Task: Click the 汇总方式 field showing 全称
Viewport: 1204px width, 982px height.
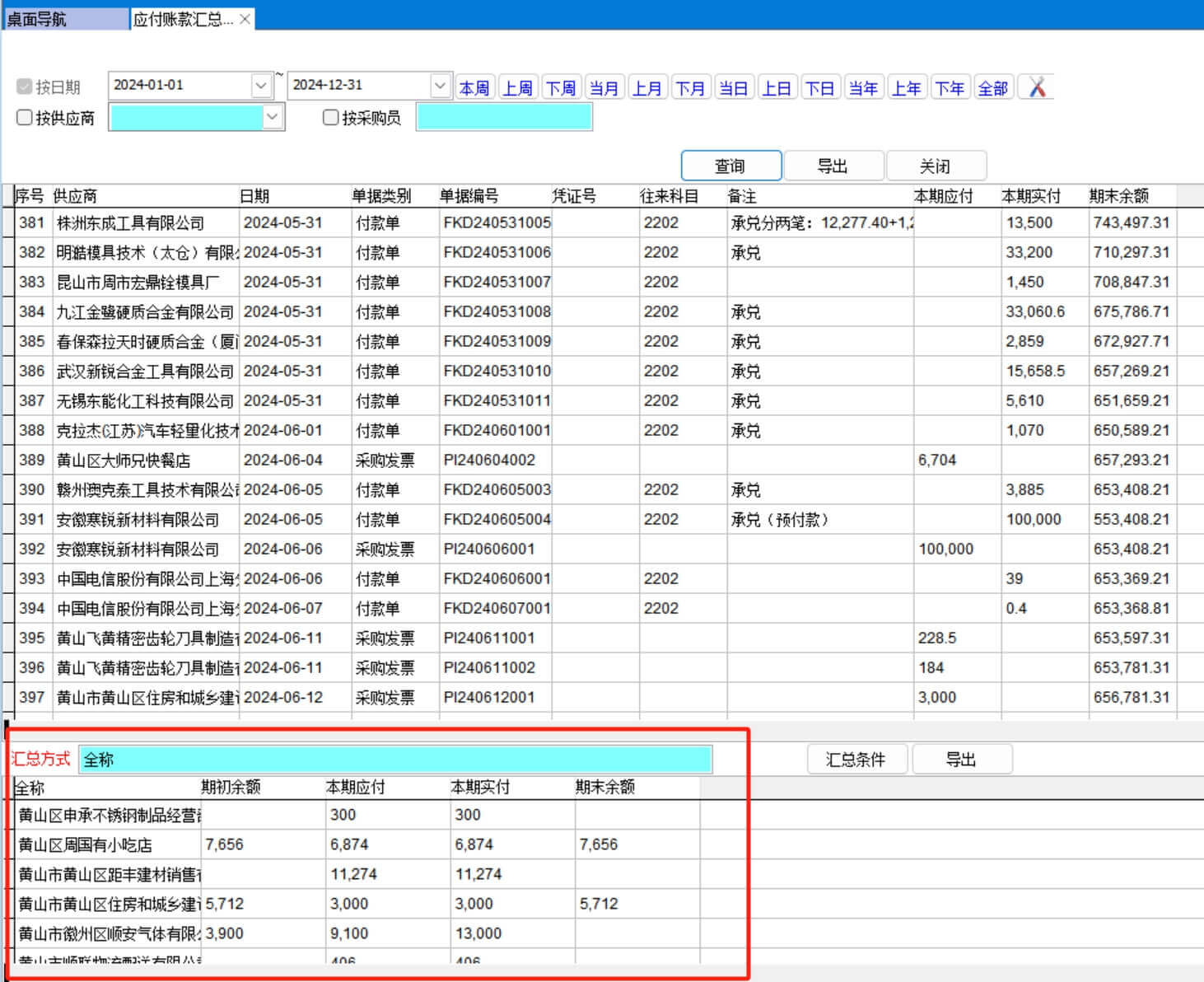Action: (395, 760)
